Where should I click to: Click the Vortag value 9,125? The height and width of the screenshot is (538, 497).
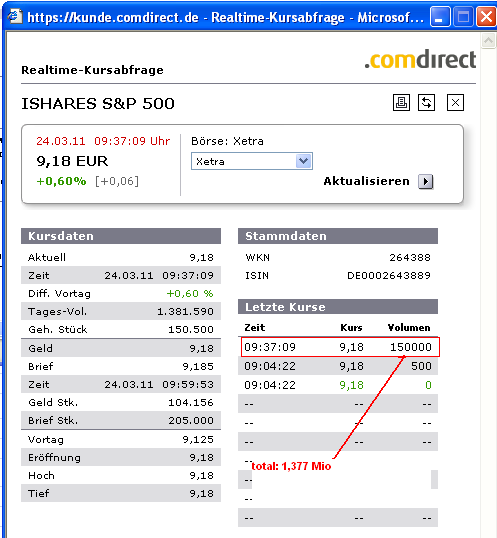point(198,439)
